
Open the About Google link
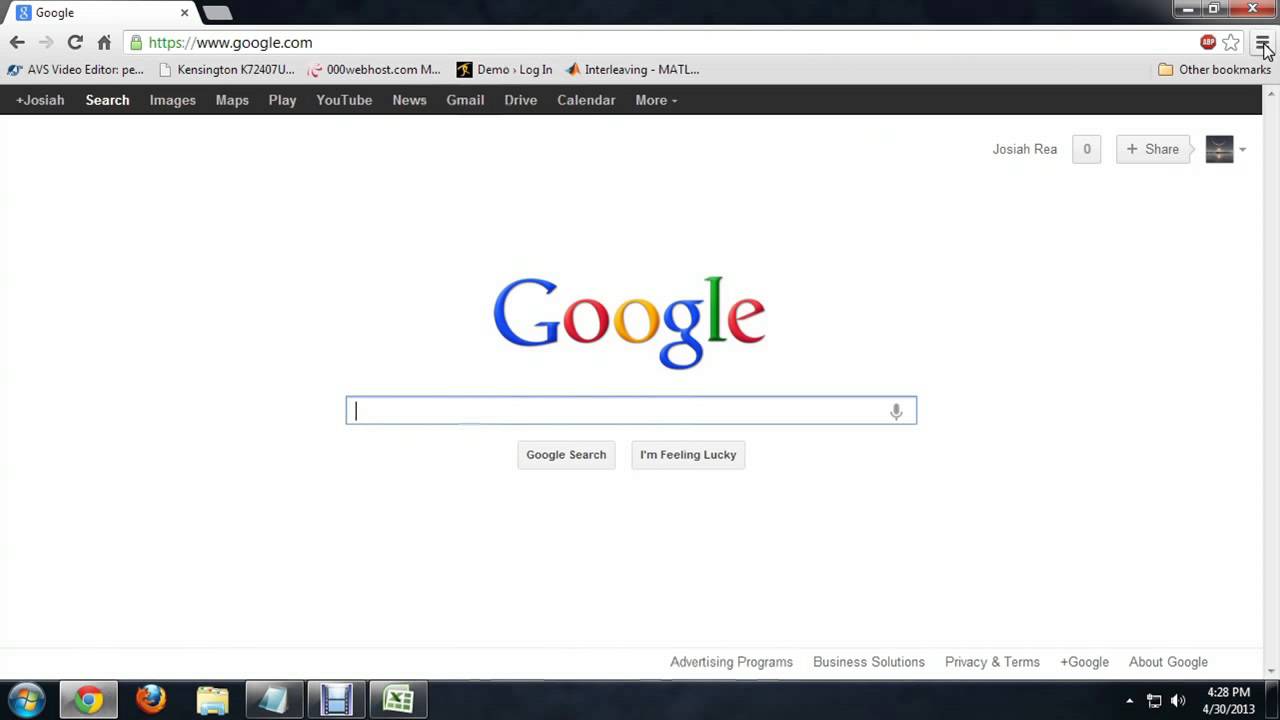point(1168,662)
